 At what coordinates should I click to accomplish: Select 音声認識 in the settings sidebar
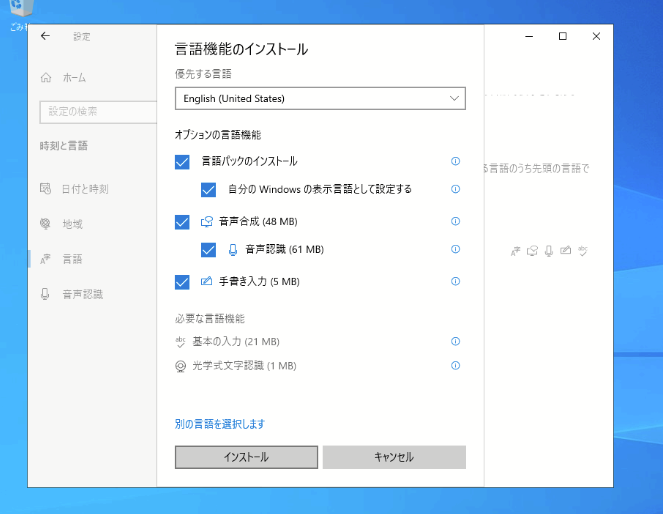82,294
